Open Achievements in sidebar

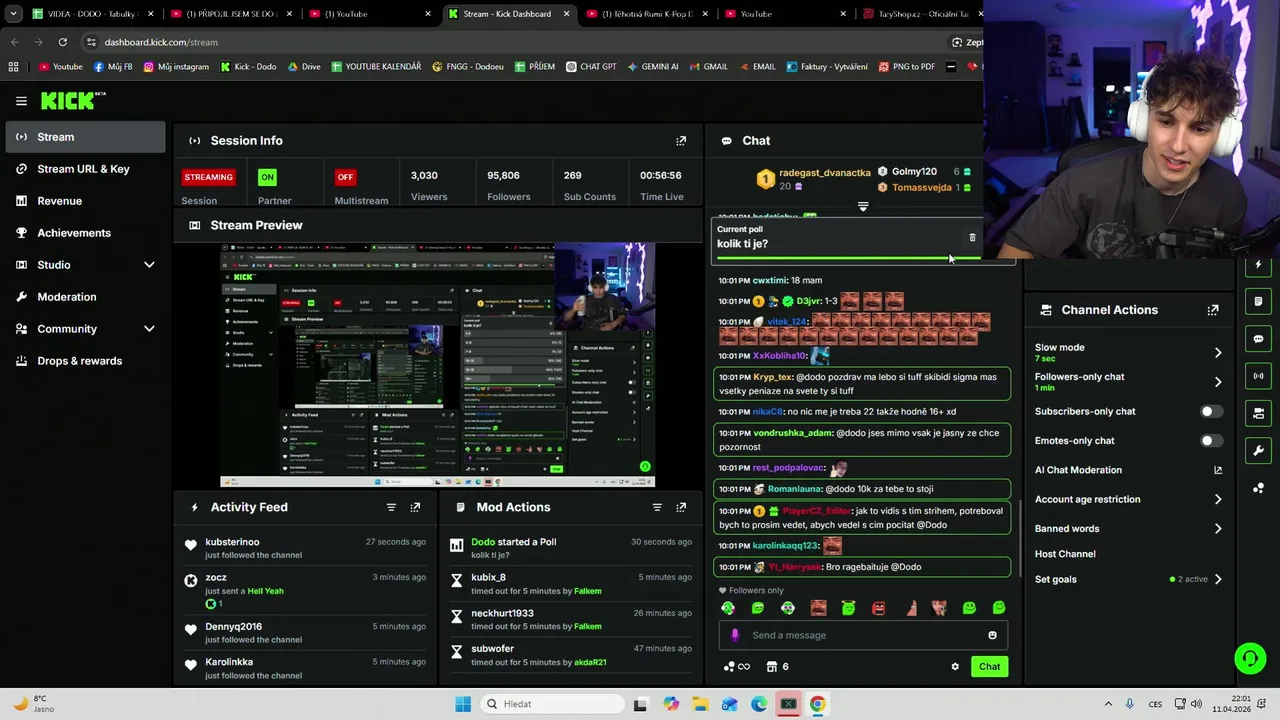tap(85, 233)
